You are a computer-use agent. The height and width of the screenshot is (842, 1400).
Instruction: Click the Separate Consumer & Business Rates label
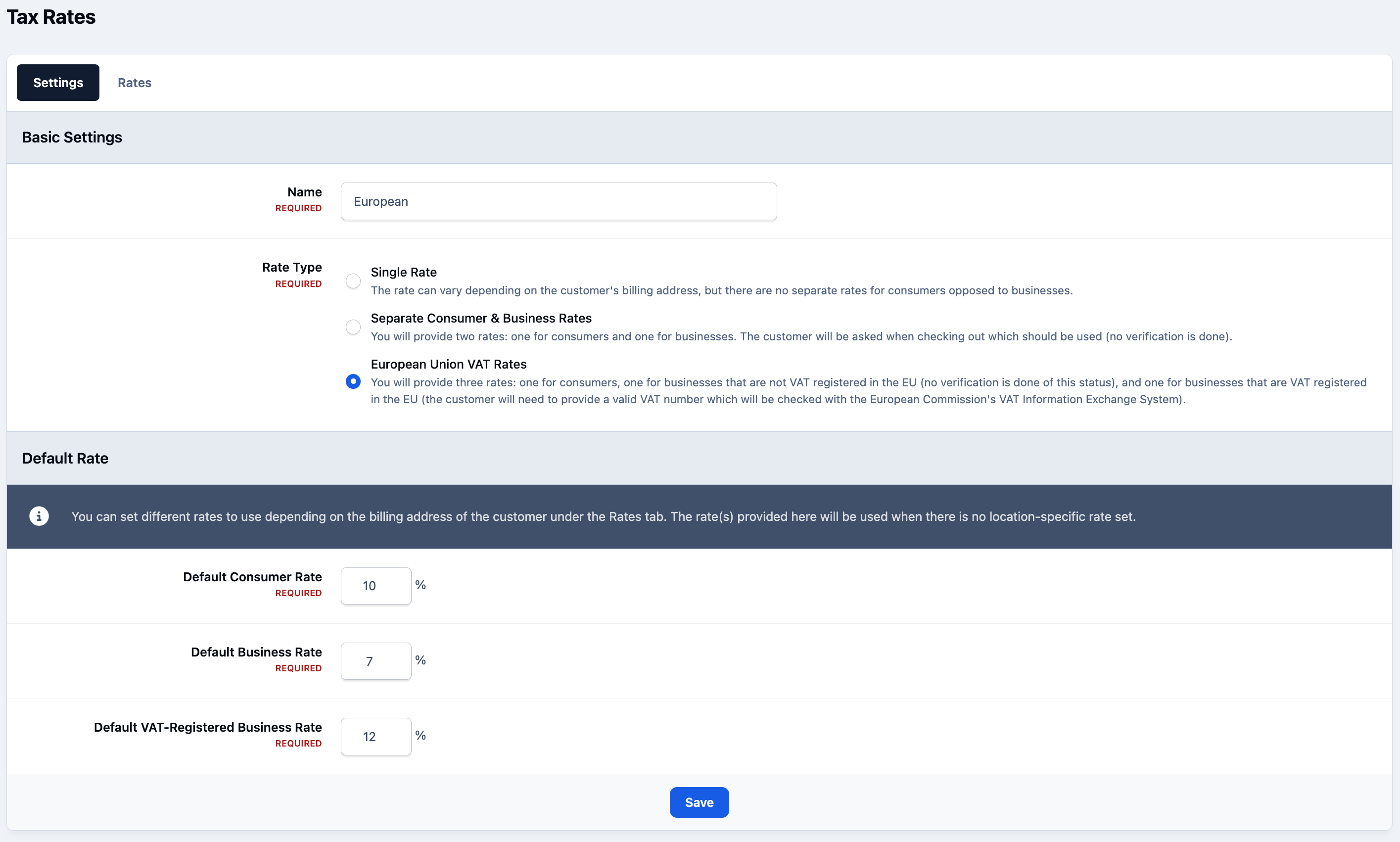click(481, 318)
